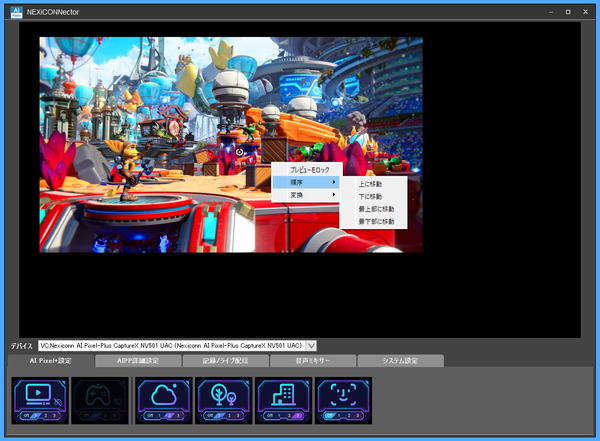Select the trees nature scene mode icon
This screenshot has width=600, height=441.
(x=223, y=400)
